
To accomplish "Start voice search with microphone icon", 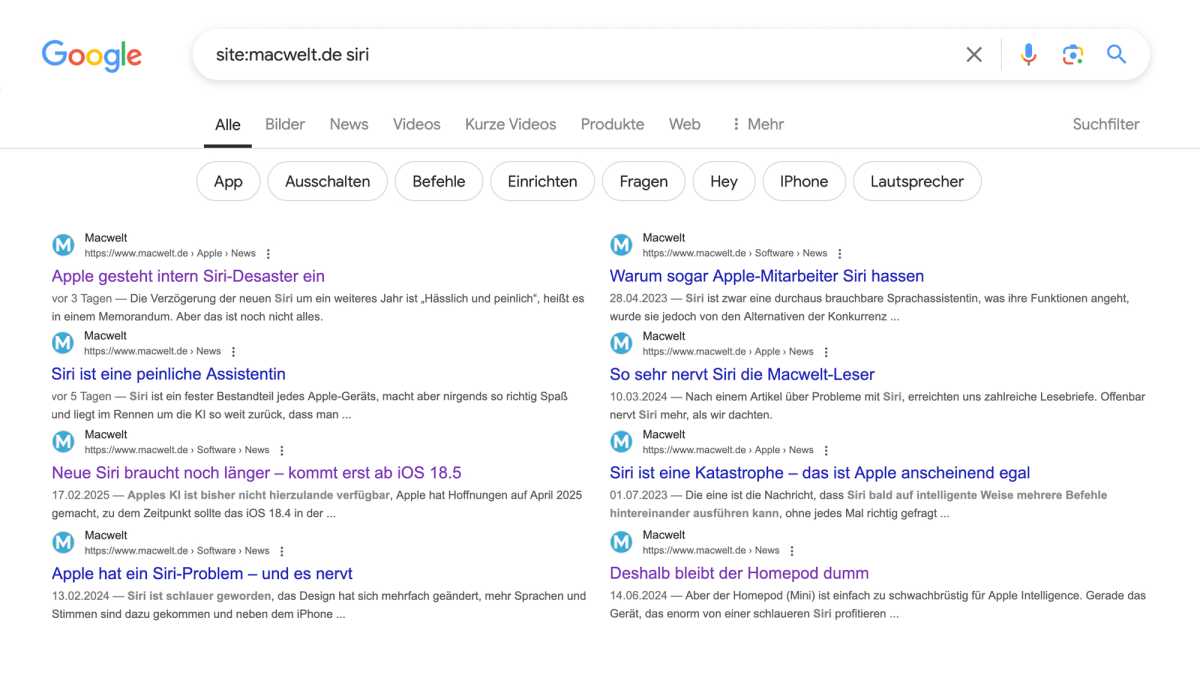I will point(1028,55).
